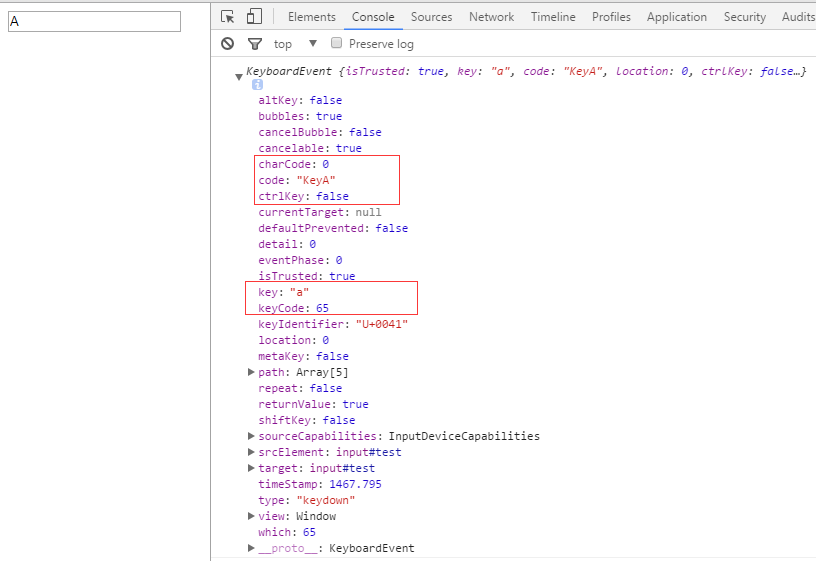
Task: Switch to the Elements tab
Action: tap(312, 17)
